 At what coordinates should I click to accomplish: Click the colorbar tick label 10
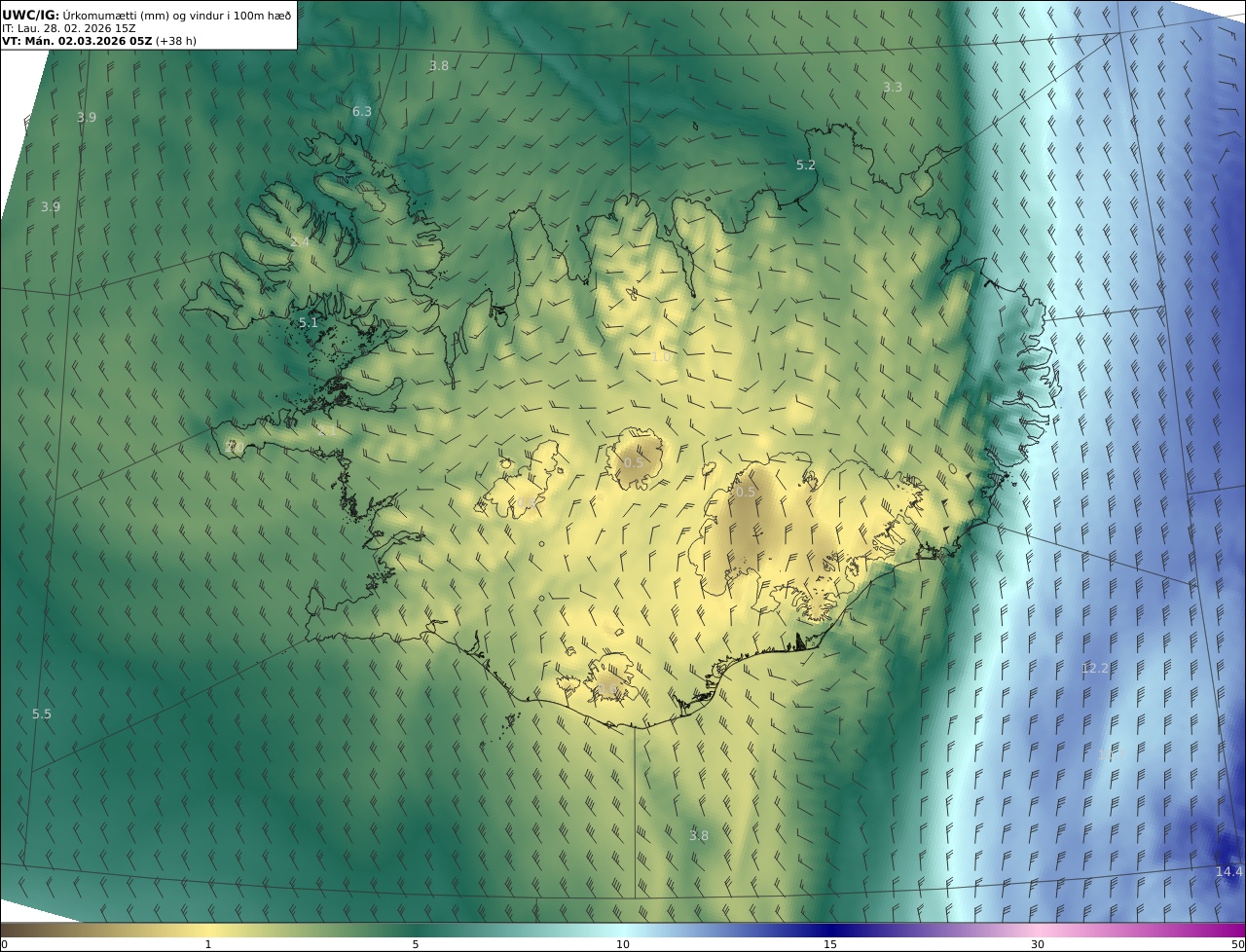pos(623,944)
